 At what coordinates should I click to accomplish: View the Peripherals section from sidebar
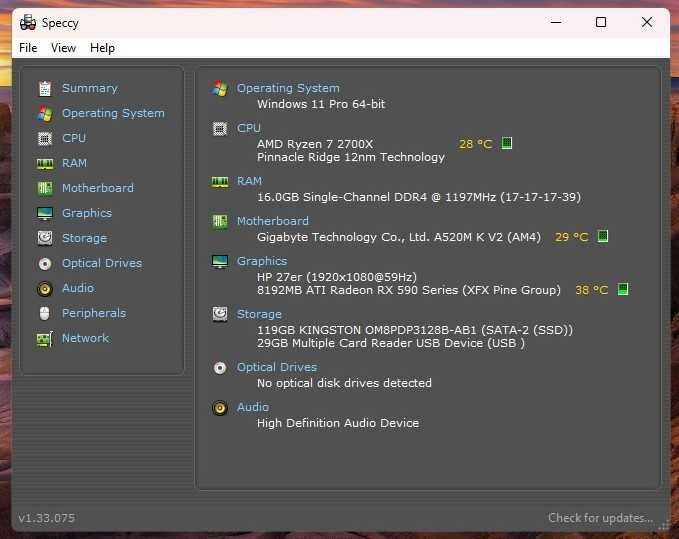[x=94, y=313]
